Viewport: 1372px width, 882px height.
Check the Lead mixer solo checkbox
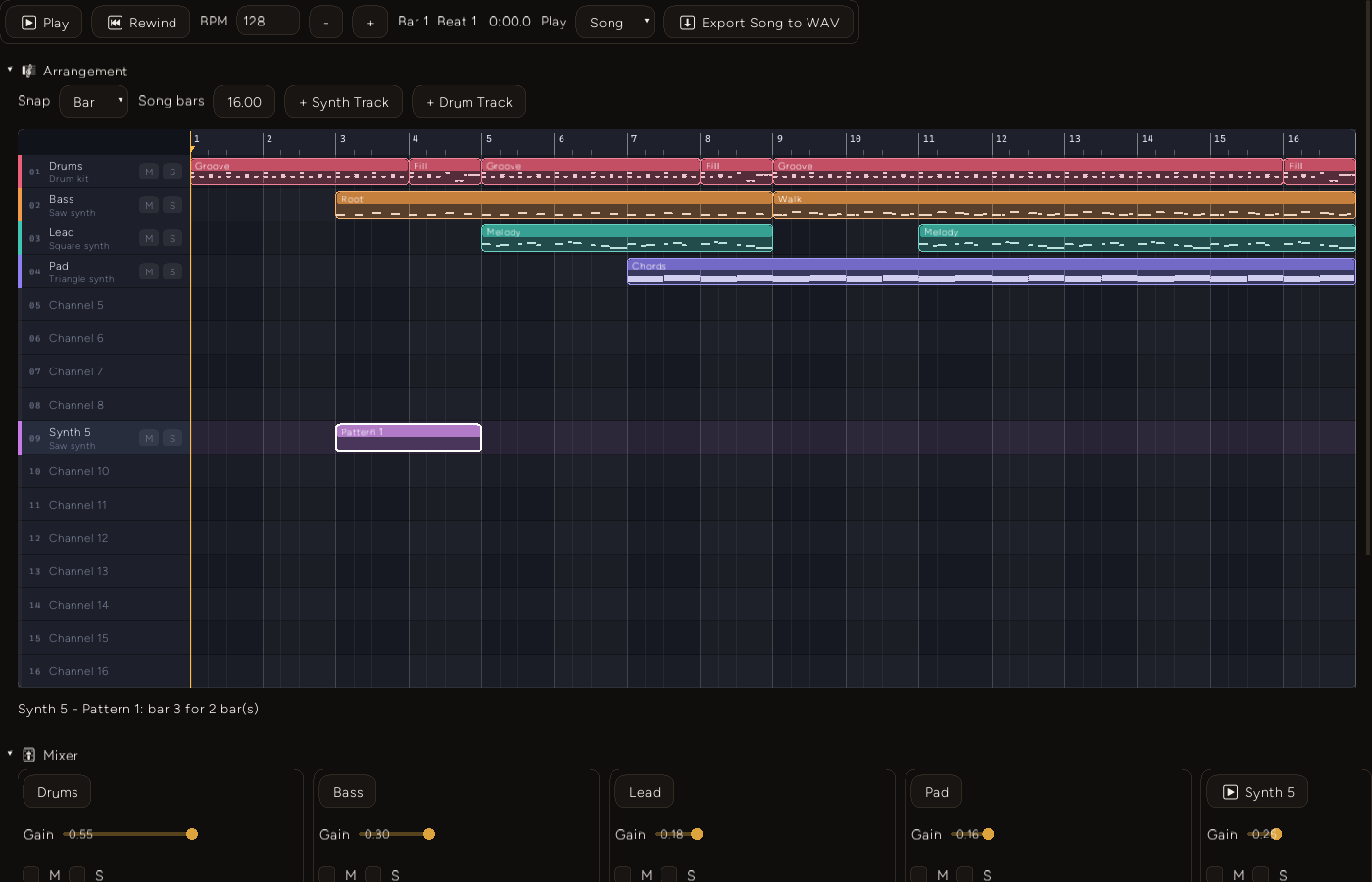669,874
